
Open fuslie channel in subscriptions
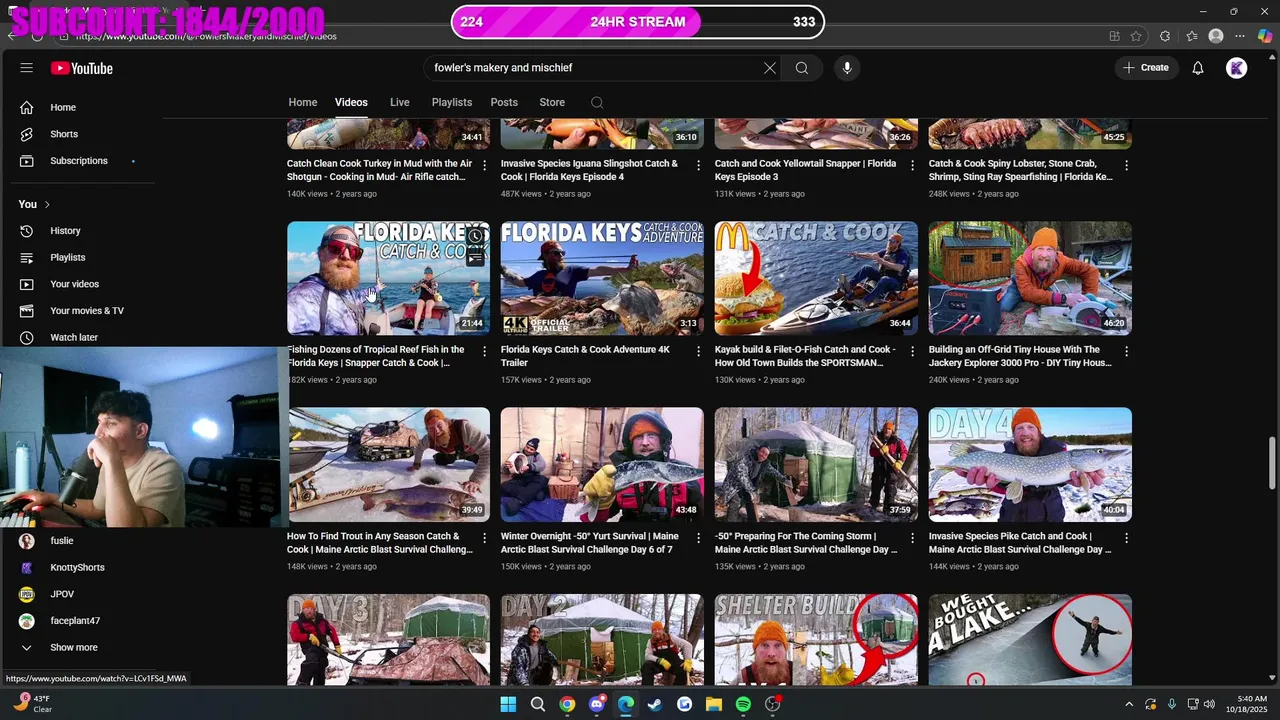(62, 541)
